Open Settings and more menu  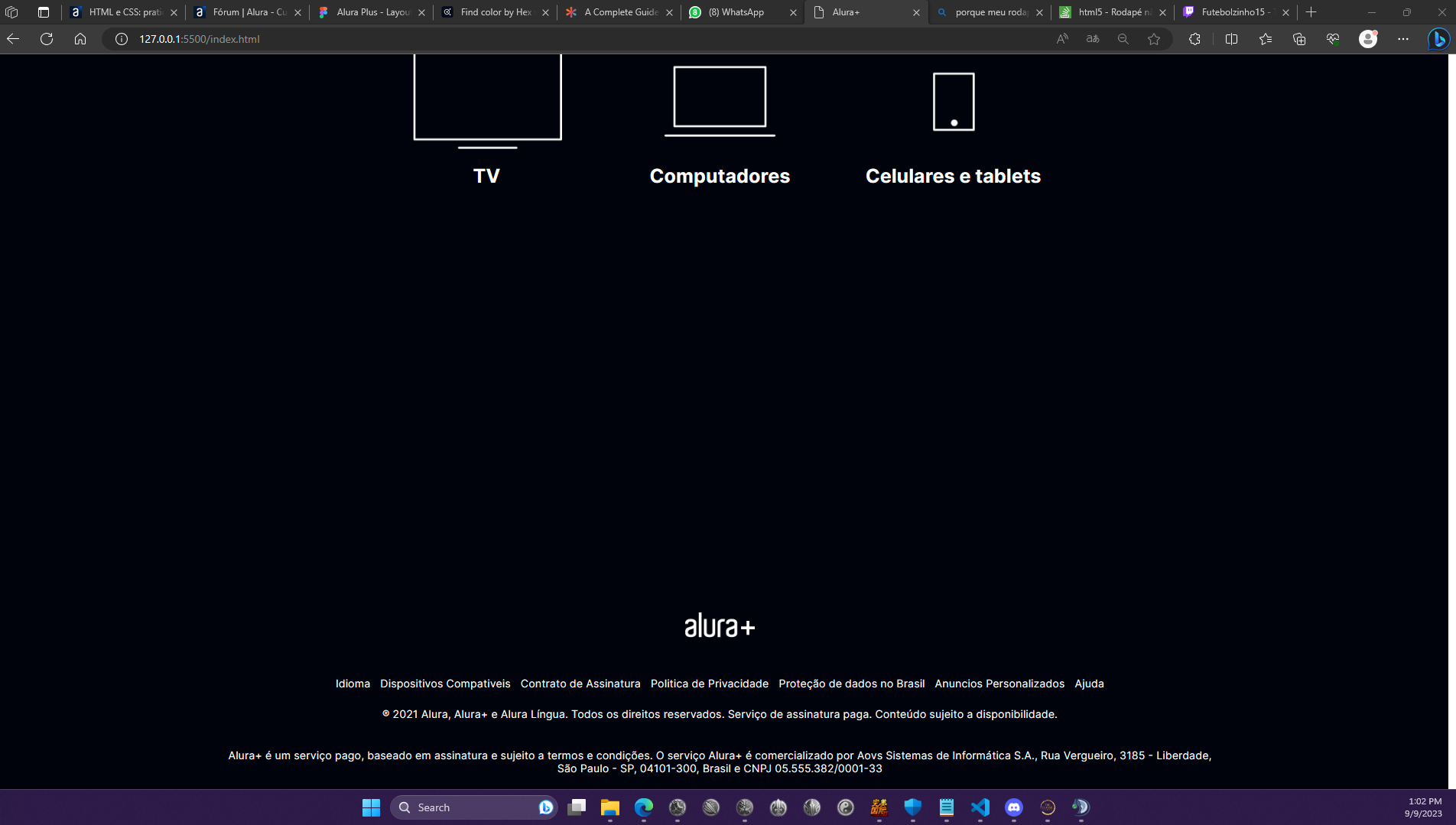pyautogui.click(x=1403, y=39)
